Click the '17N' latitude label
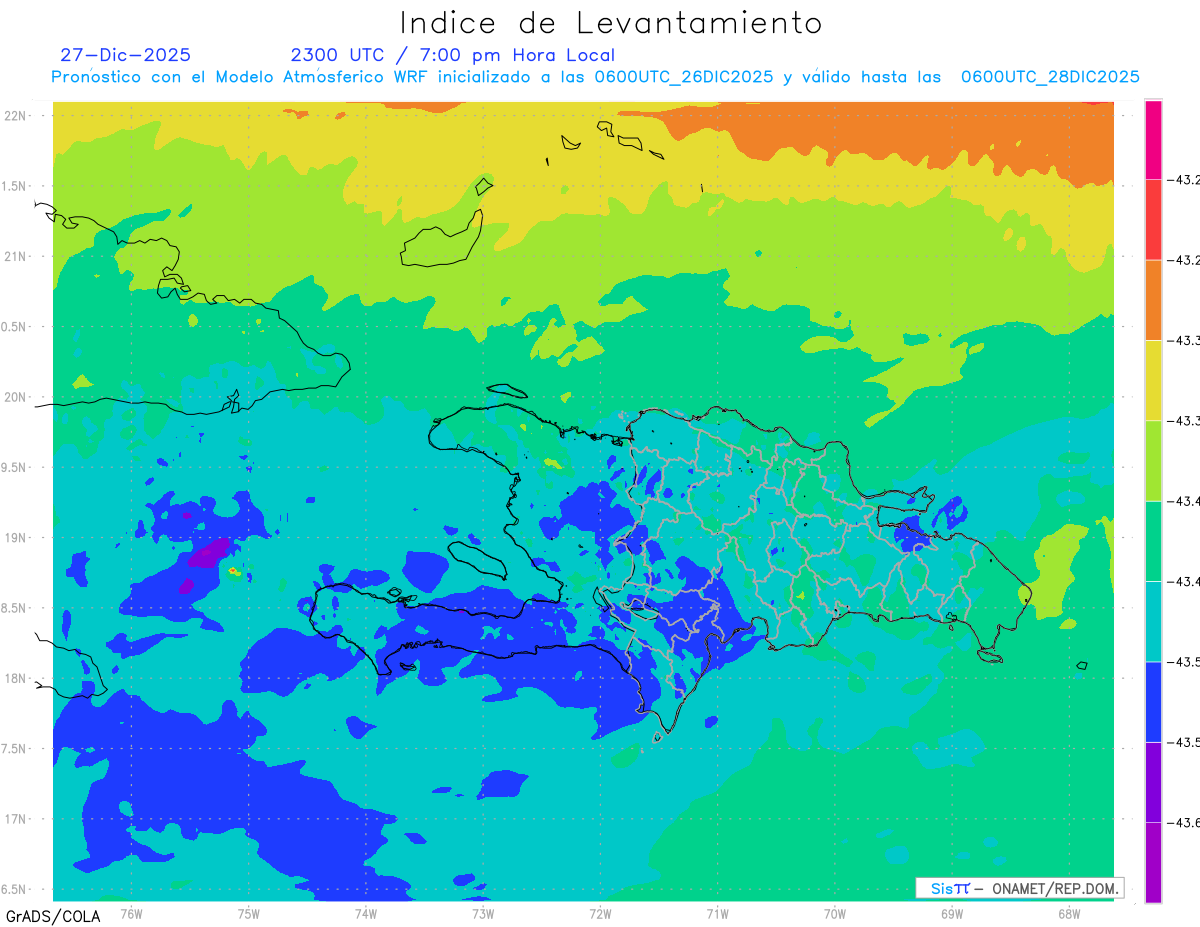Image resolution: width=1200 pixels, height=927 pixels. 17,820
